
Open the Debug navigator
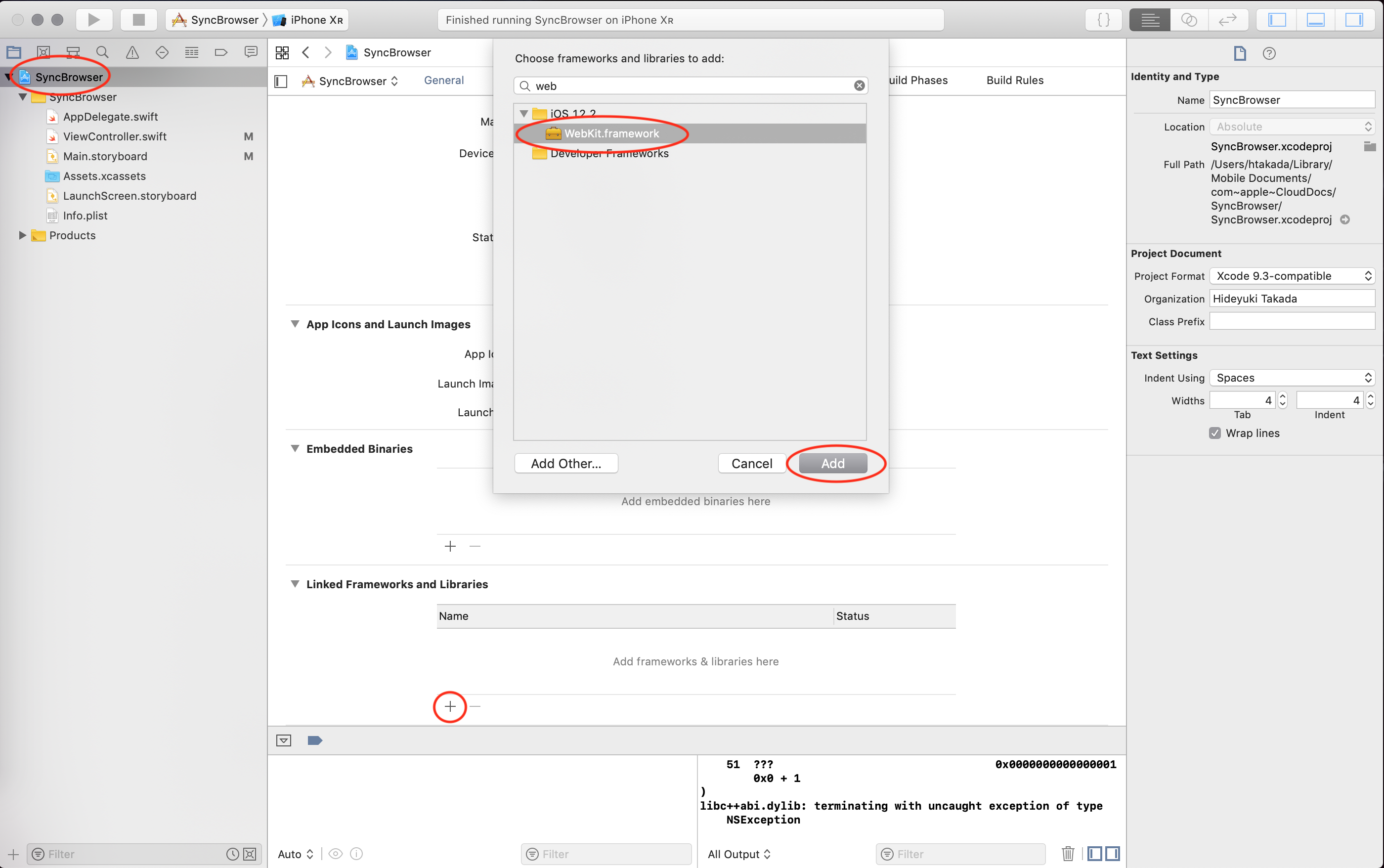pos(192,52)
